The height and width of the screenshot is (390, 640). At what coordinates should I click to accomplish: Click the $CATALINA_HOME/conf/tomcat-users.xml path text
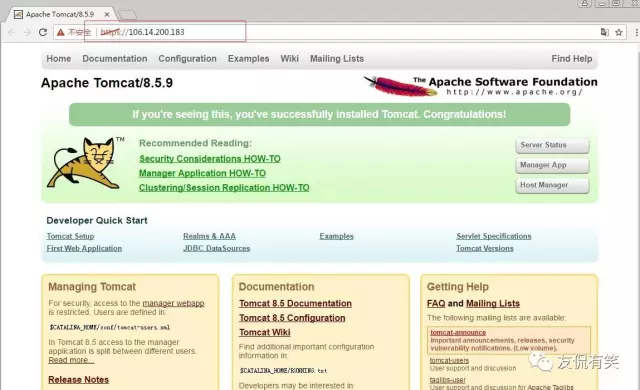coord(110,327)
